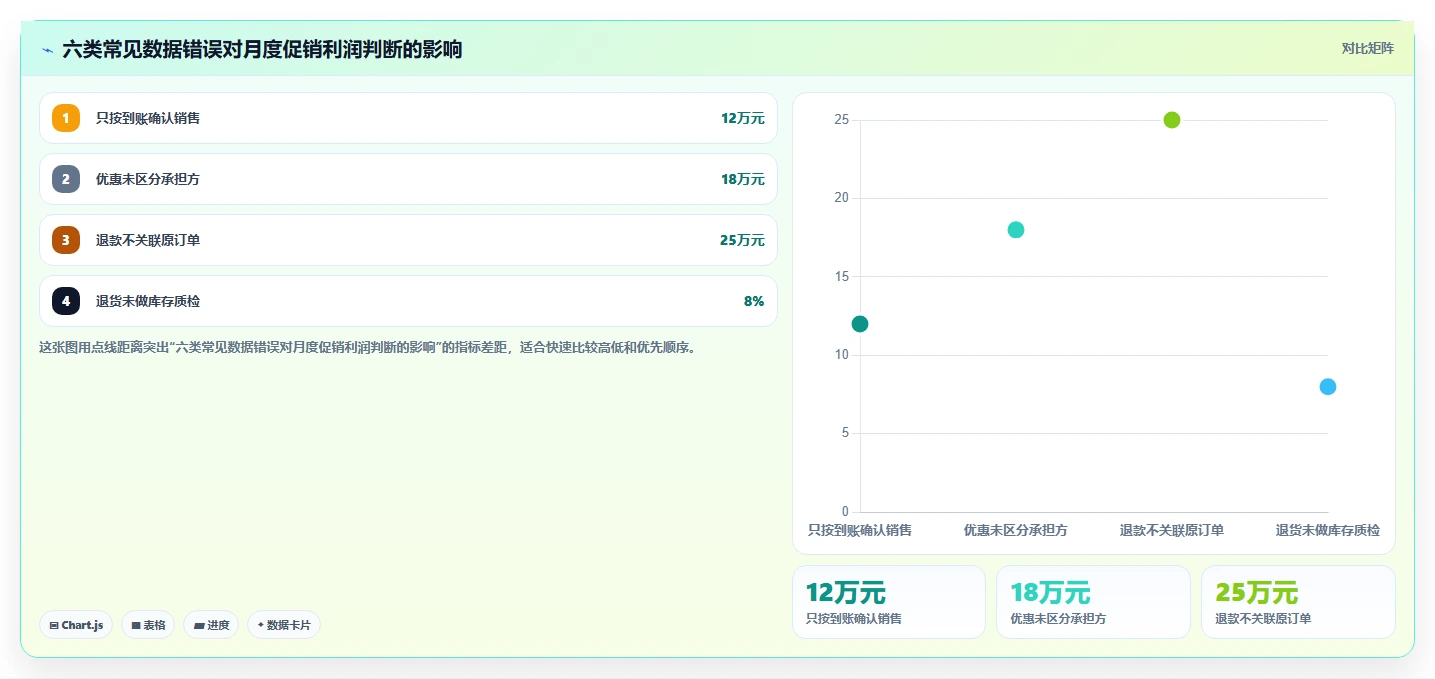Select the Chart.js tag chip
The width and height of the screenshot is (1435, 679).
[x=76, y=625]
